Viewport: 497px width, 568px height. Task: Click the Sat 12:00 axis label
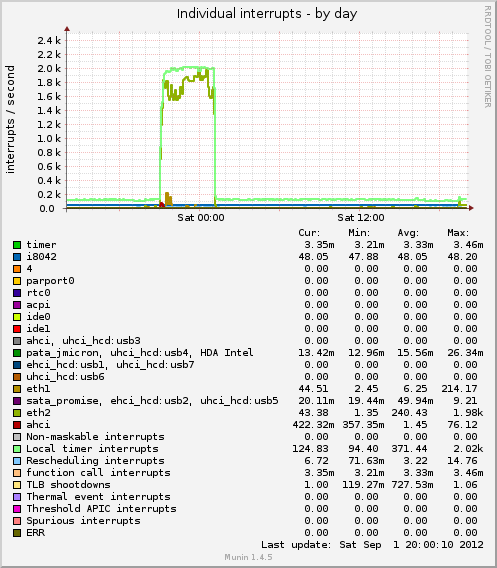click(361, 218)
